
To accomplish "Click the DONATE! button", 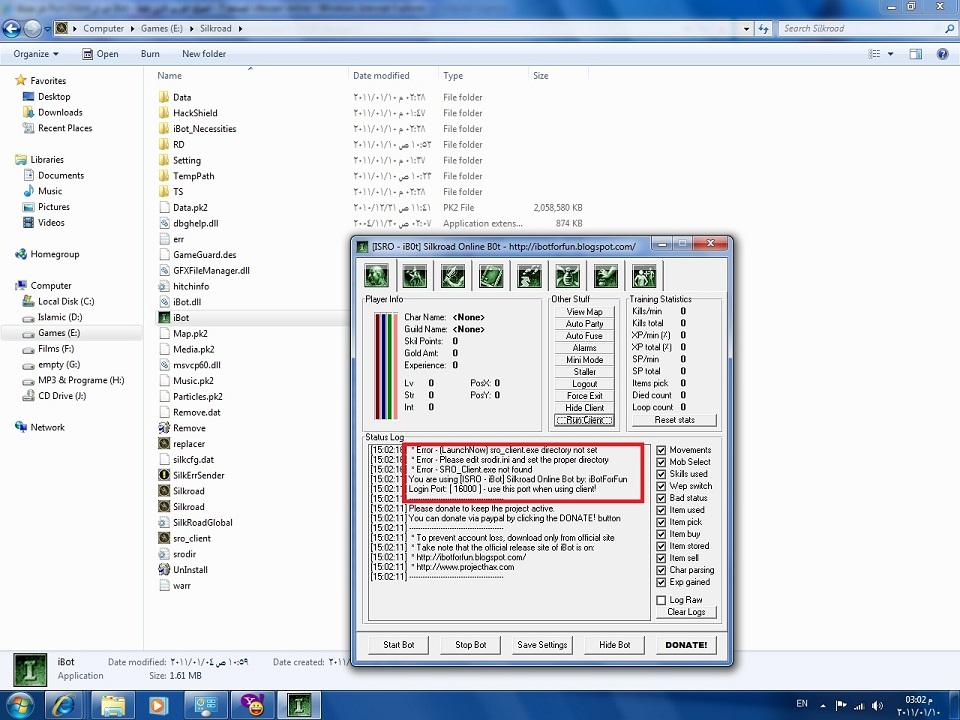I will [x=686, y=645].
